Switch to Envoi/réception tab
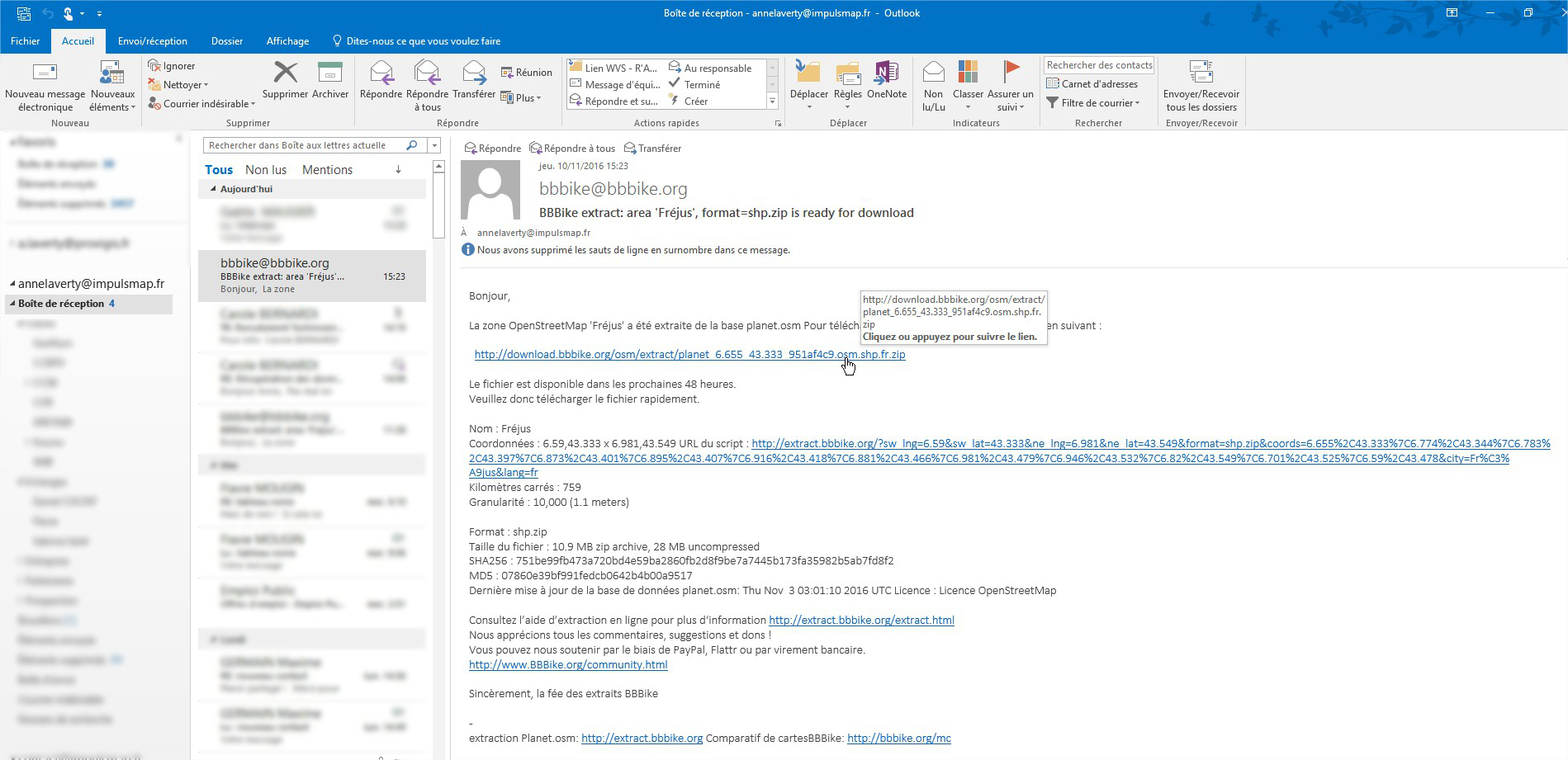1568x760 pixels. click(x=153, y=41)
